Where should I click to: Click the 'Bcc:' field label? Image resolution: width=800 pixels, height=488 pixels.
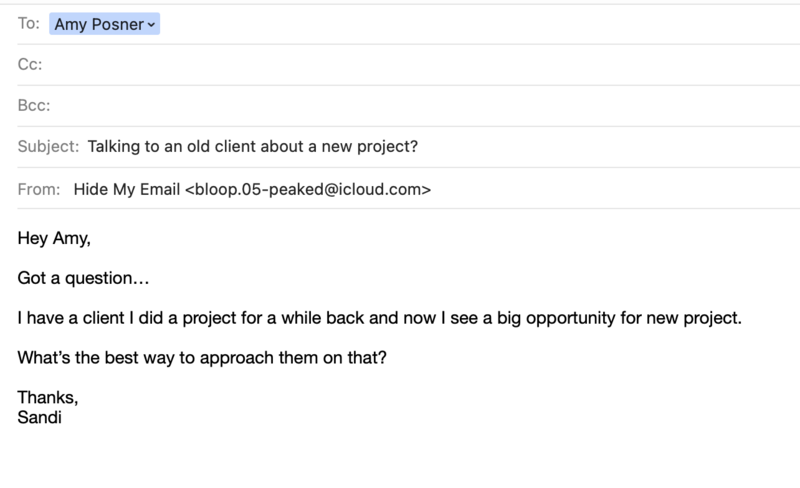pos(34,105)
